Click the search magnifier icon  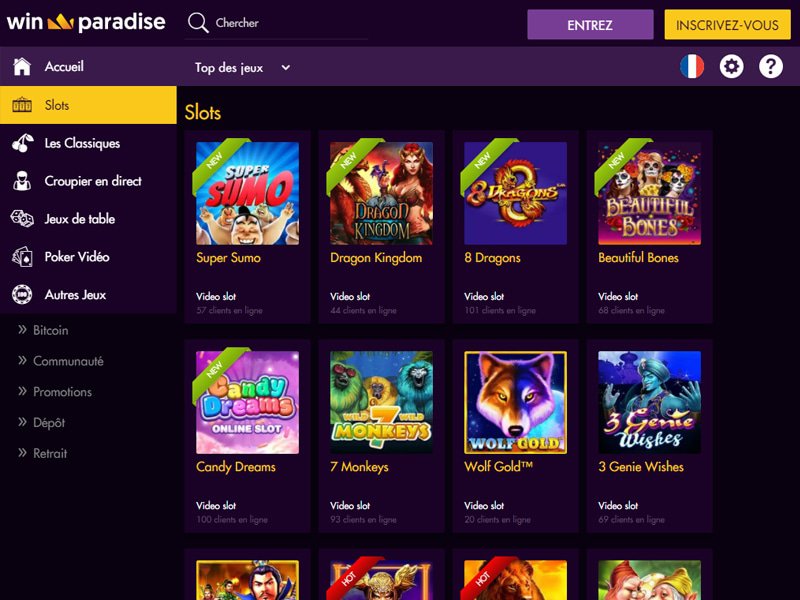click(x=197, y=23)
